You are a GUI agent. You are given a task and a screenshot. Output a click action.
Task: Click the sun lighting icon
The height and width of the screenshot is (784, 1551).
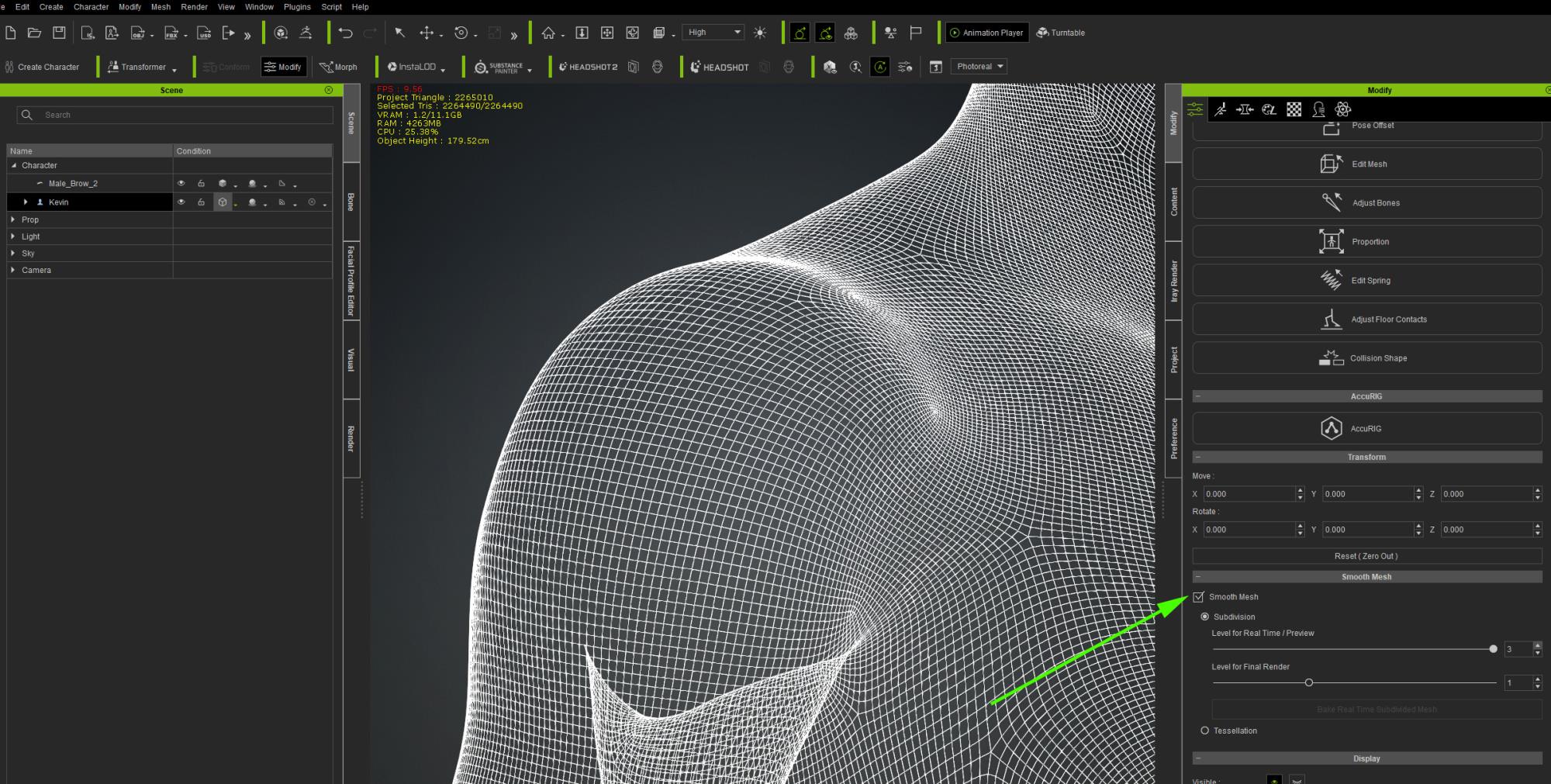point(760,33)
